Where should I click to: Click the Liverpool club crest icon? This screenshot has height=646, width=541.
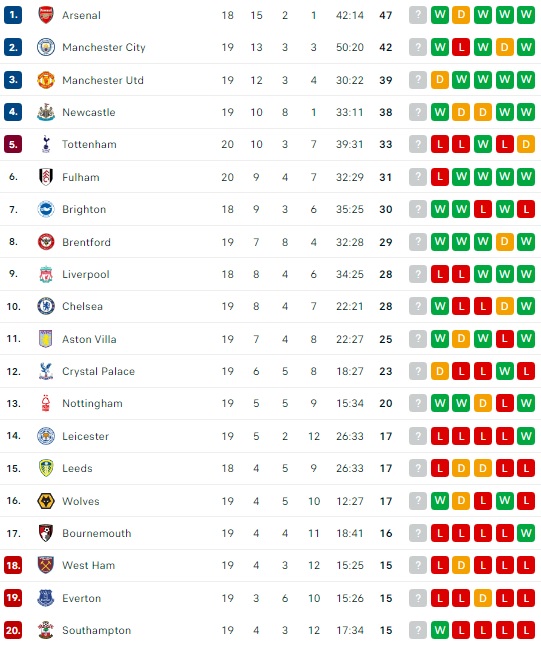click(46, 274)
